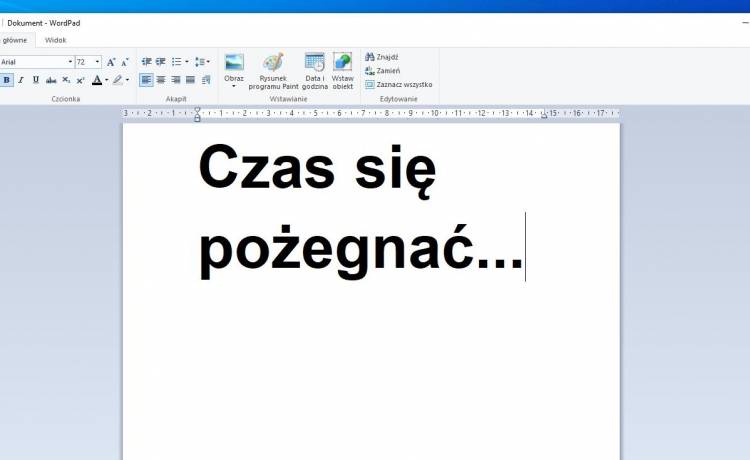Open paragraph settings dialog icon
Screen dimensions: 750x460
(206, 80)
